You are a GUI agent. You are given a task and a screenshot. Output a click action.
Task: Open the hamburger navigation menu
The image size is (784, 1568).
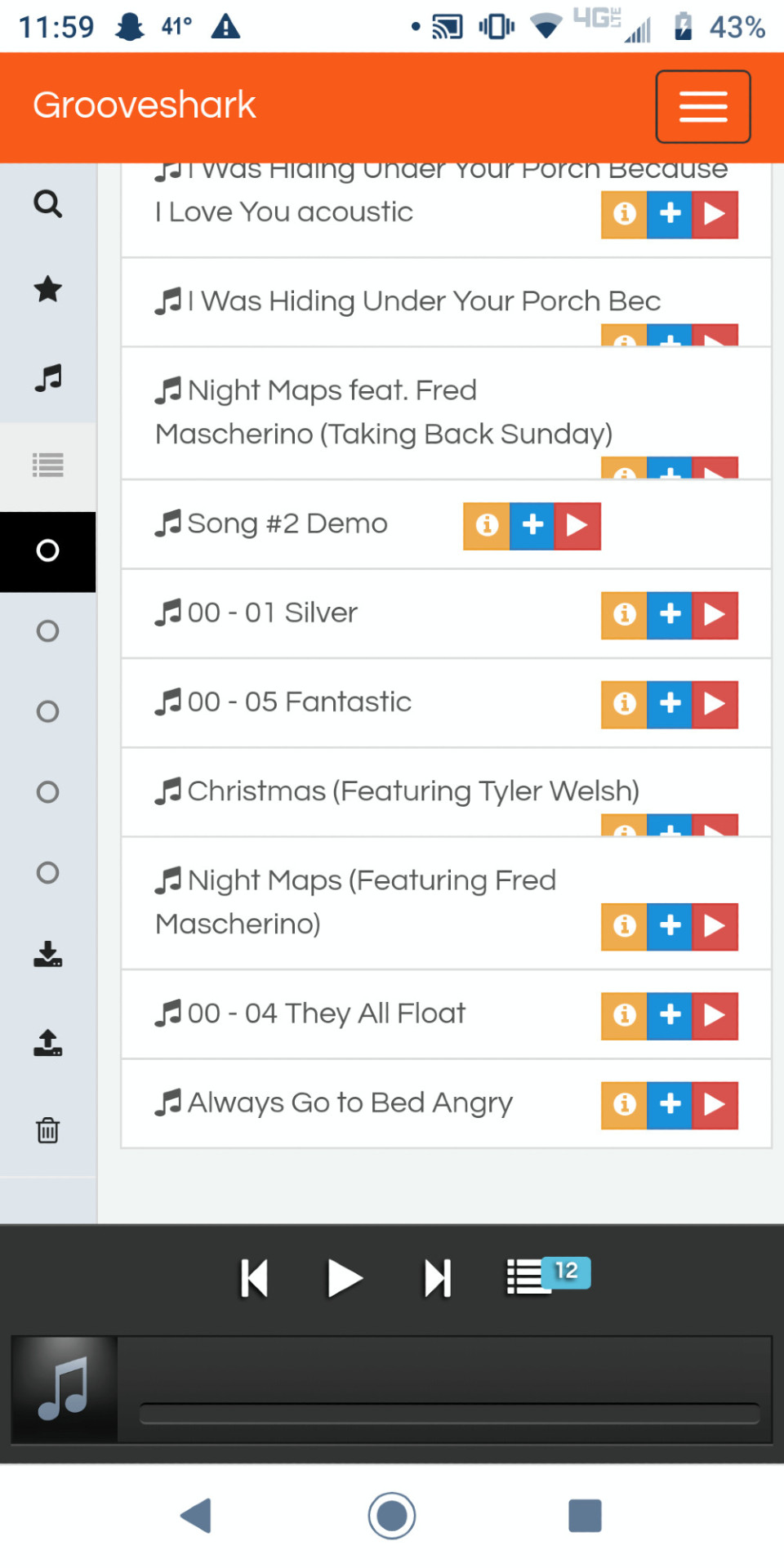click(702, 106)
